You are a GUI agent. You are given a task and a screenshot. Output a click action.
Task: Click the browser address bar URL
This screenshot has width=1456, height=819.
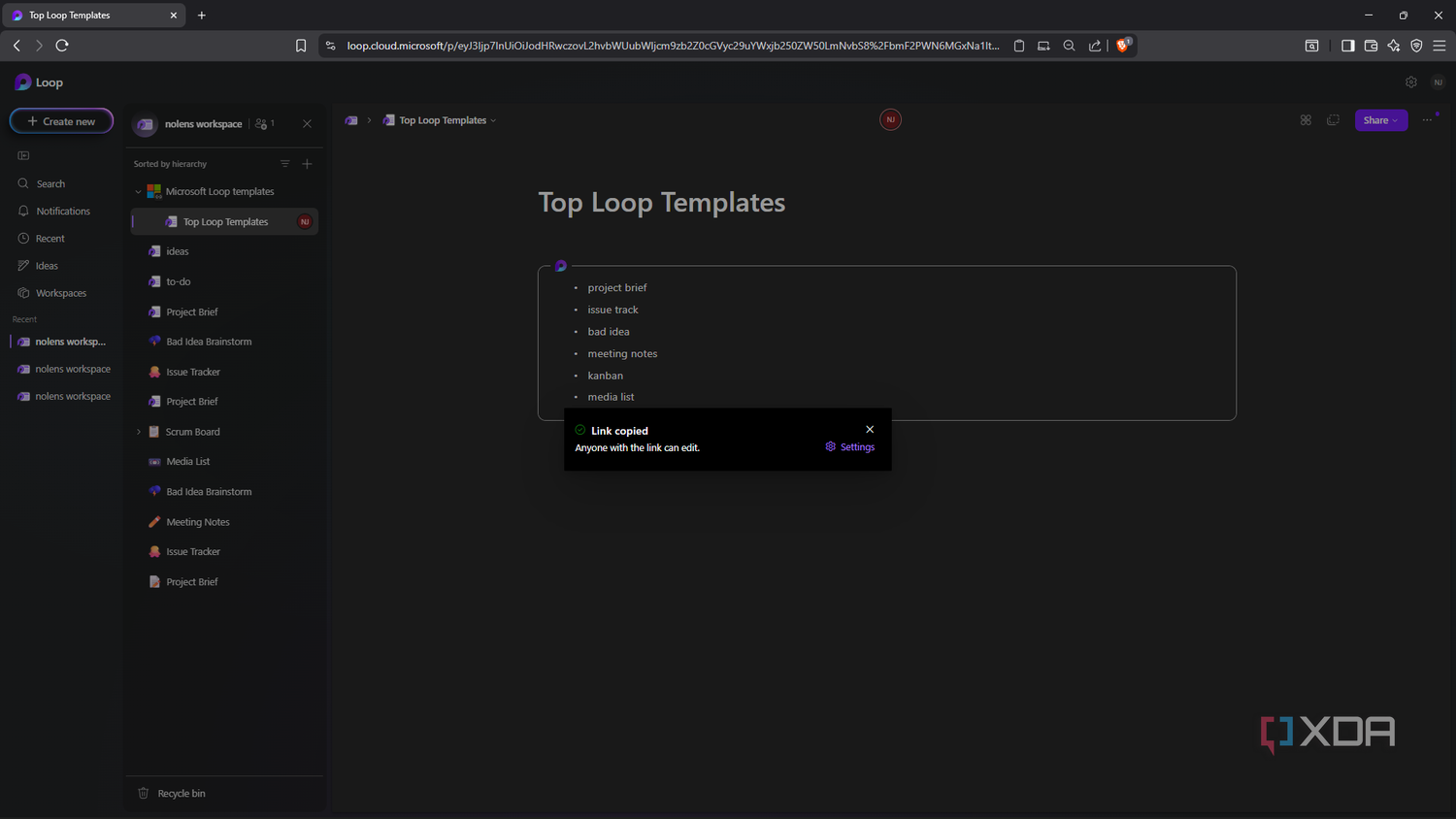(x=673, y=46)
